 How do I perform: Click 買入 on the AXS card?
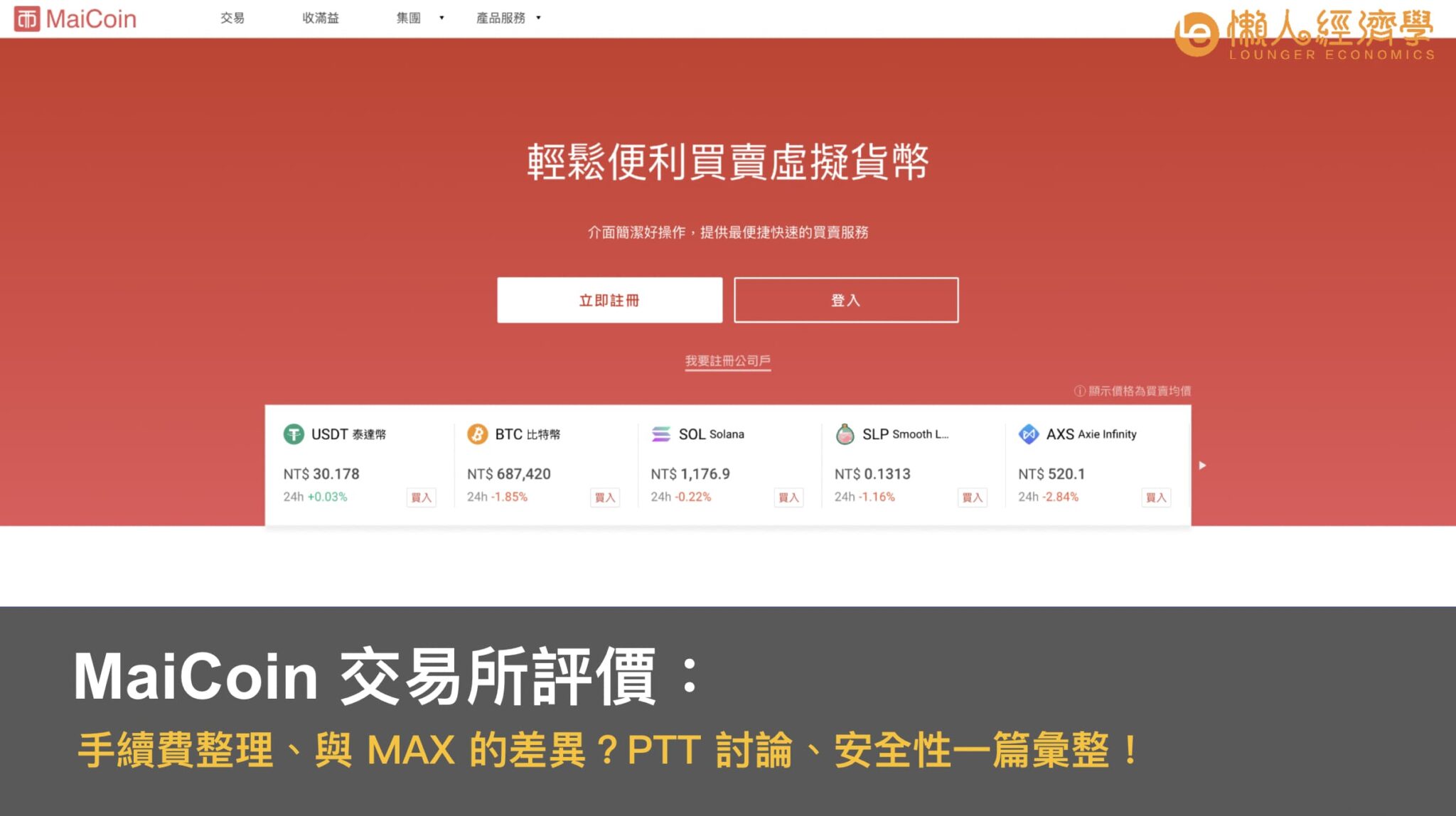(x=1156, y=498)
